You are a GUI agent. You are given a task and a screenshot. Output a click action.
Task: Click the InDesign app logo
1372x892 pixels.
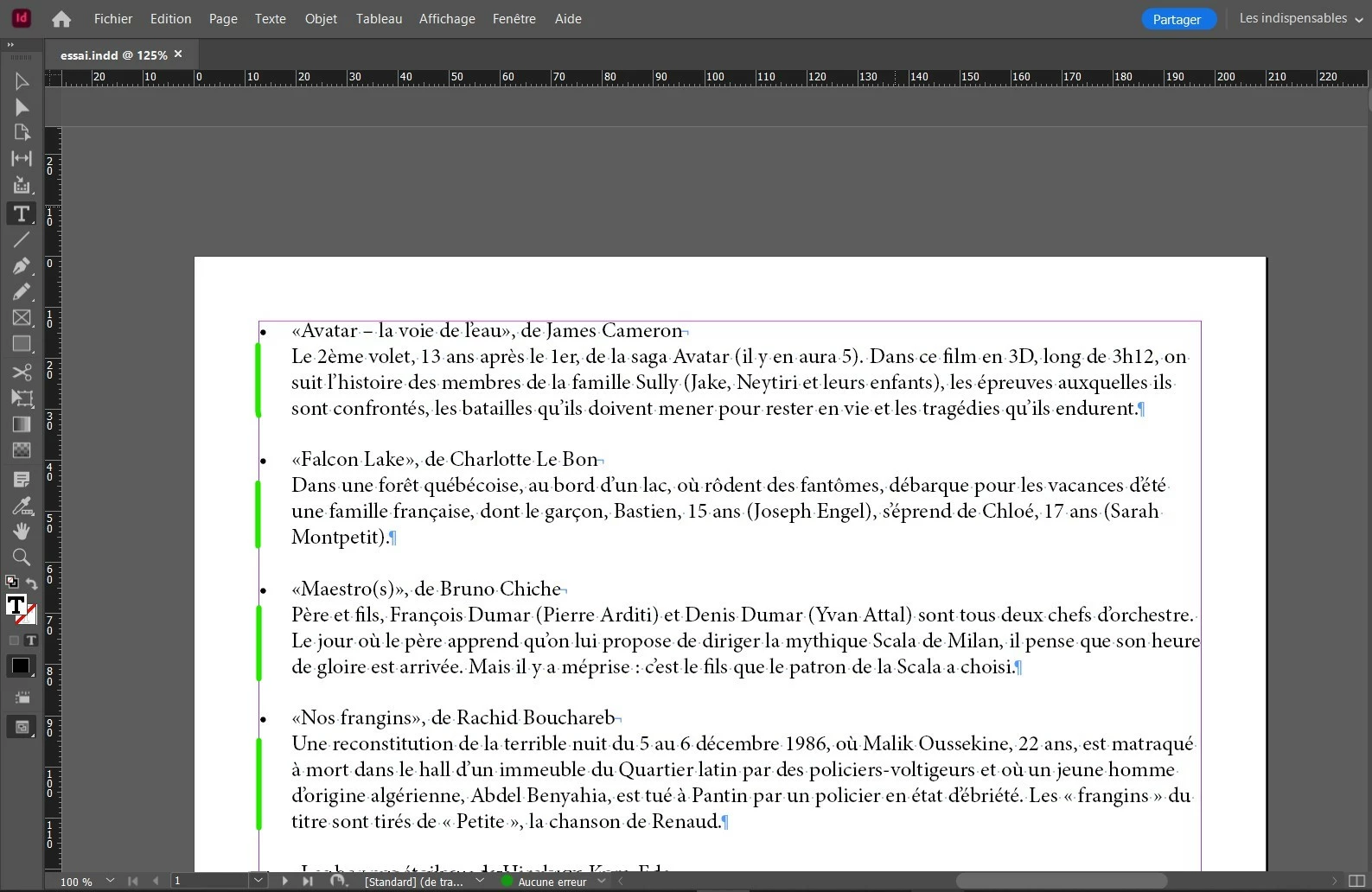22,18
